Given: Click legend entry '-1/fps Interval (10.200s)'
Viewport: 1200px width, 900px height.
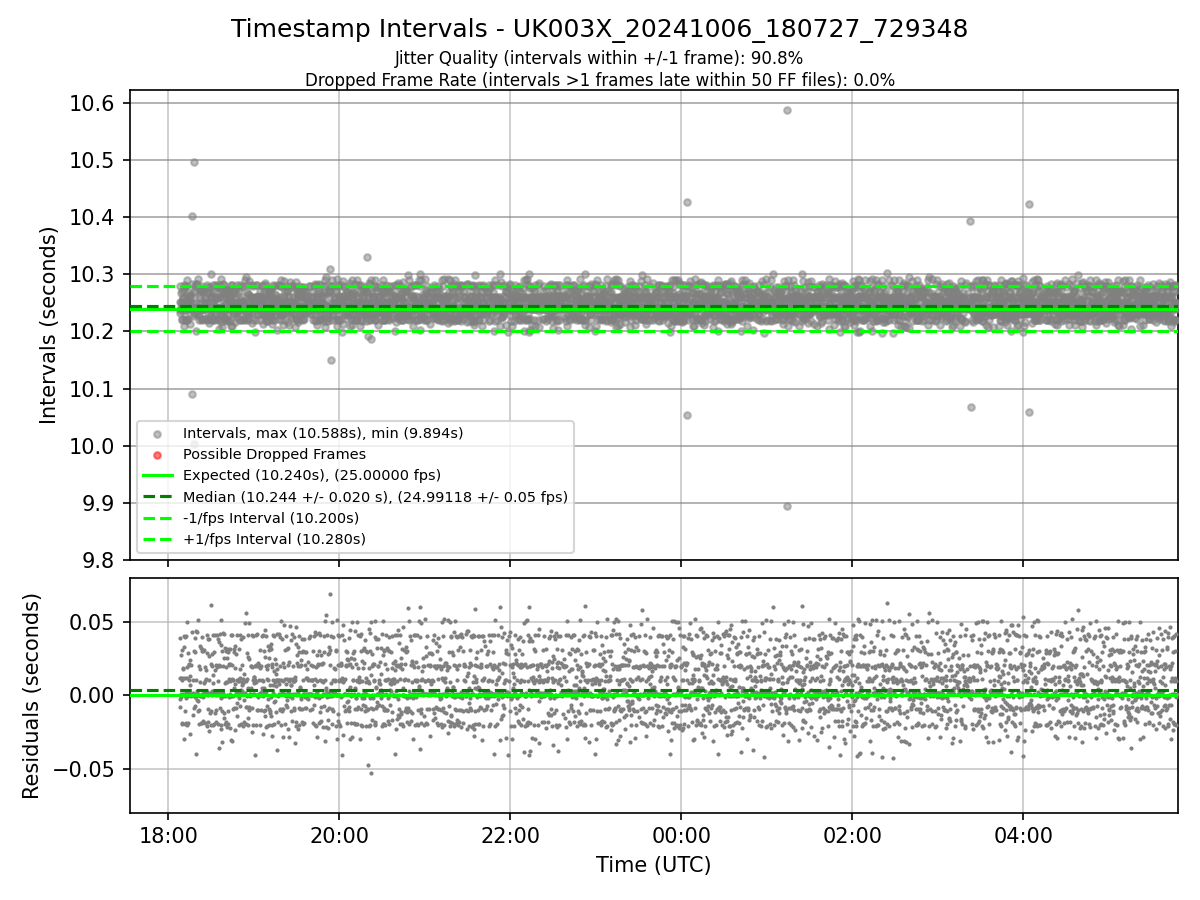Looking at the screenshot, I should [271, 518].
